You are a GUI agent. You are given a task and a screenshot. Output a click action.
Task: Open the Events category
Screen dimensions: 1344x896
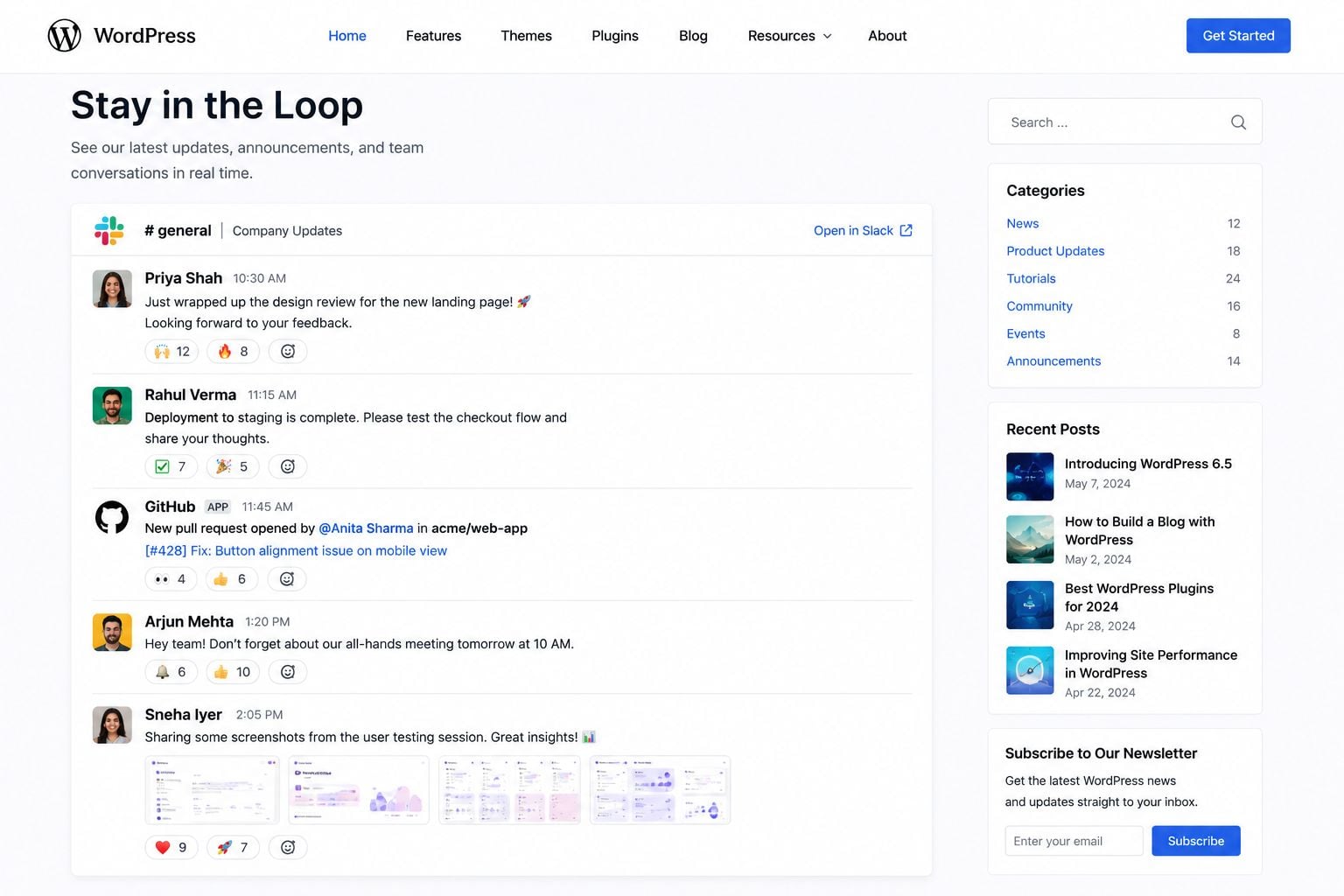[x=1025, y=334]
